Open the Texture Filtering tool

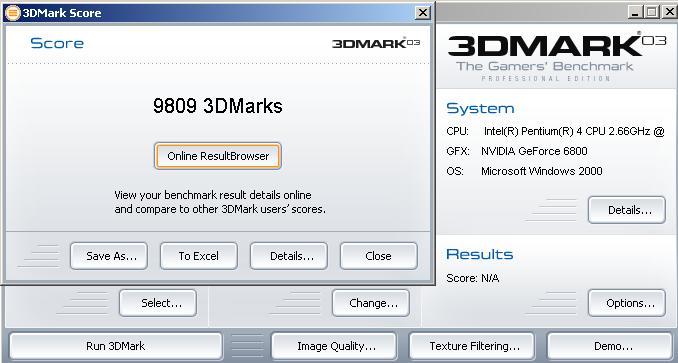click(x=472, y=346)
